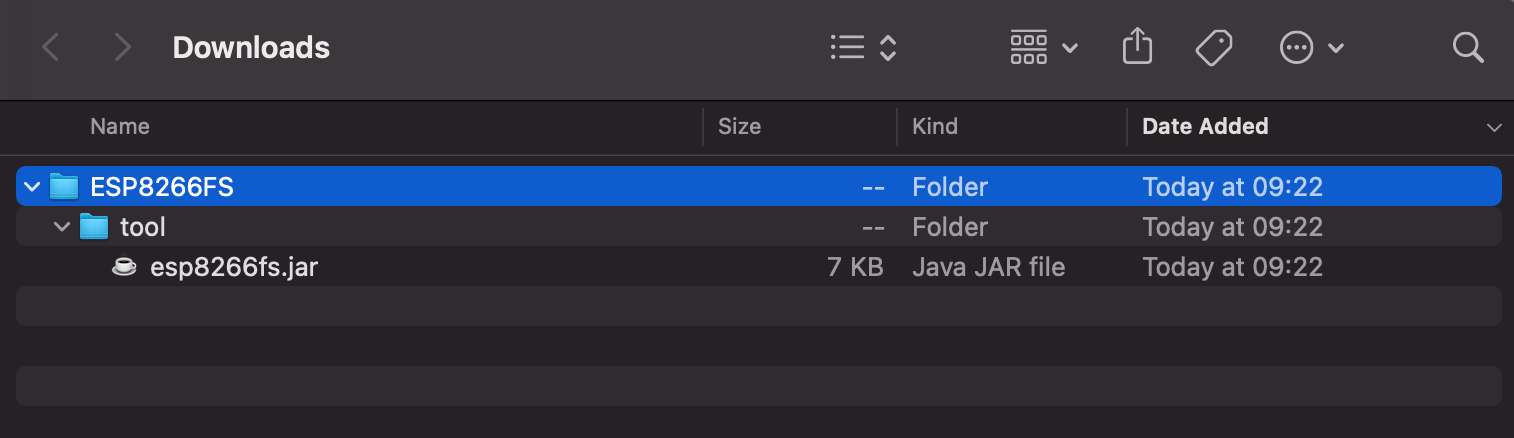1514x438 pixels.
Task: Click the esp8266fs.jar Java cup icon
Action: (124, 267)
